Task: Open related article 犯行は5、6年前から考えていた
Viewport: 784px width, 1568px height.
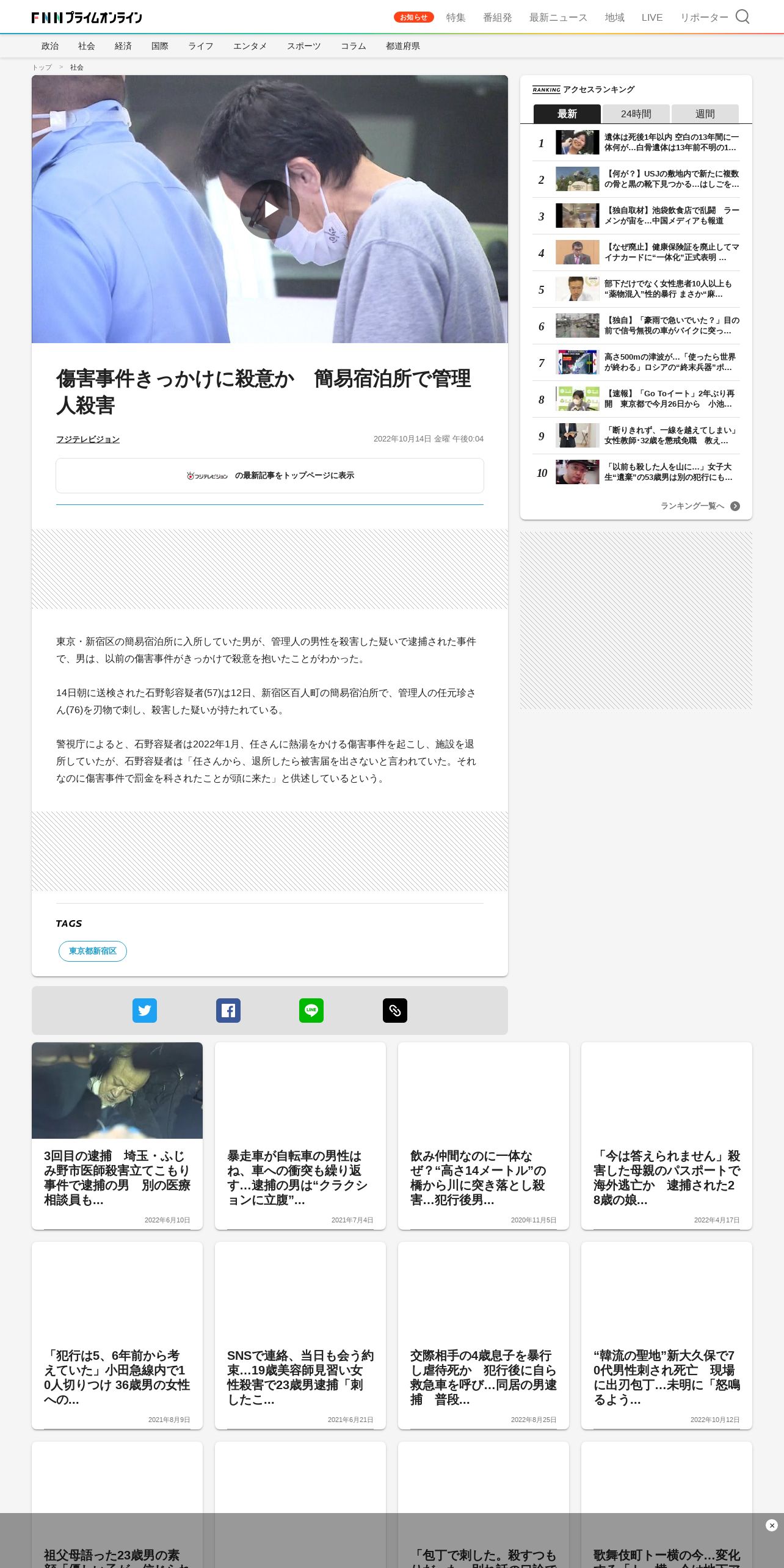Action: 117,1335
